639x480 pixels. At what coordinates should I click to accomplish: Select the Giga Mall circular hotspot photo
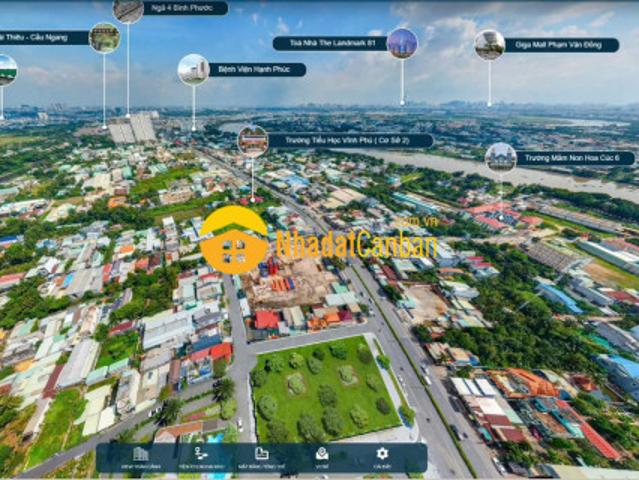pyautogui.click(x=489, y=44)
